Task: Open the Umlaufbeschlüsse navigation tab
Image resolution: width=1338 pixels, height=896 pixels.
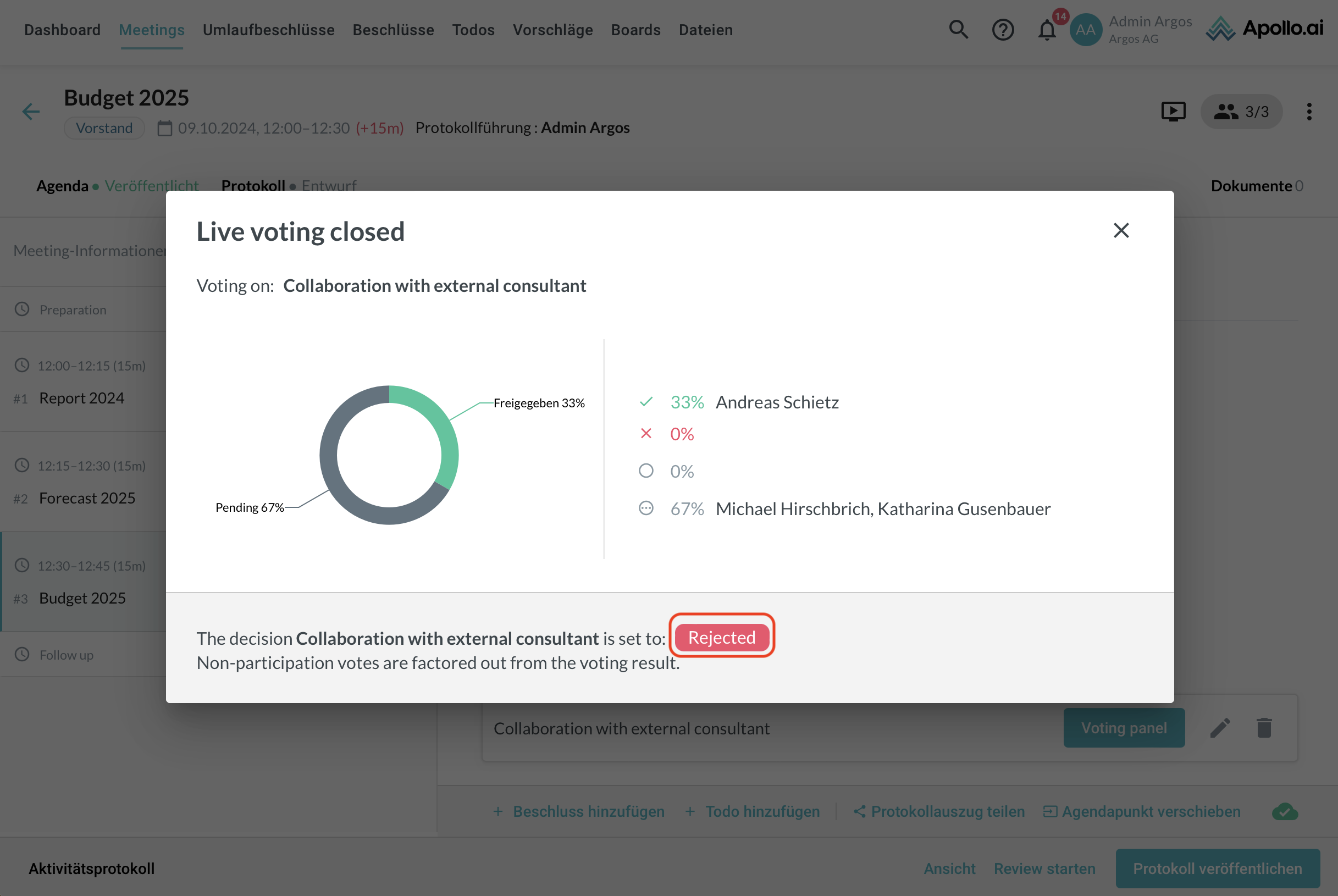Action: tap(268, 30)
